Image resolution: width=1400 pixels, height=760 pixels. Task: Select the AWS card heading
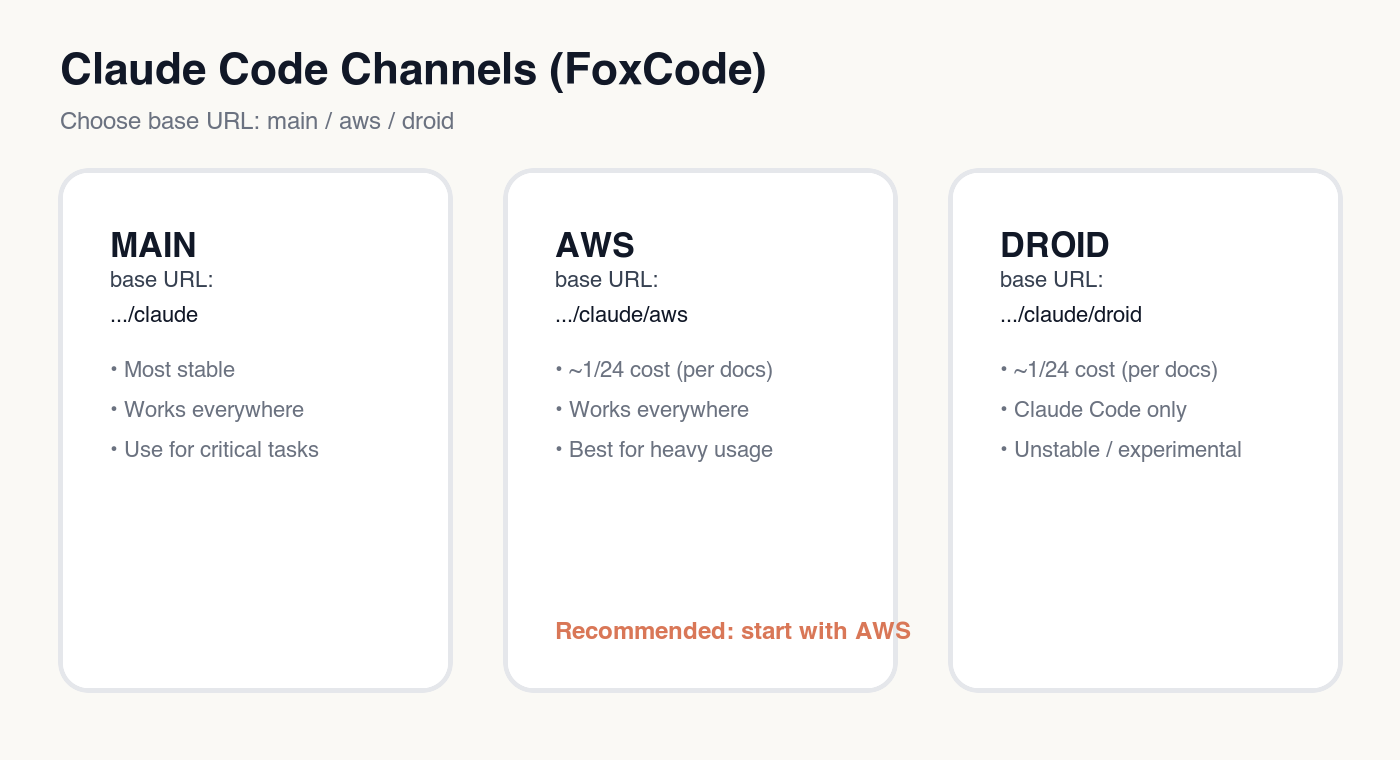[x=595, y=245]
